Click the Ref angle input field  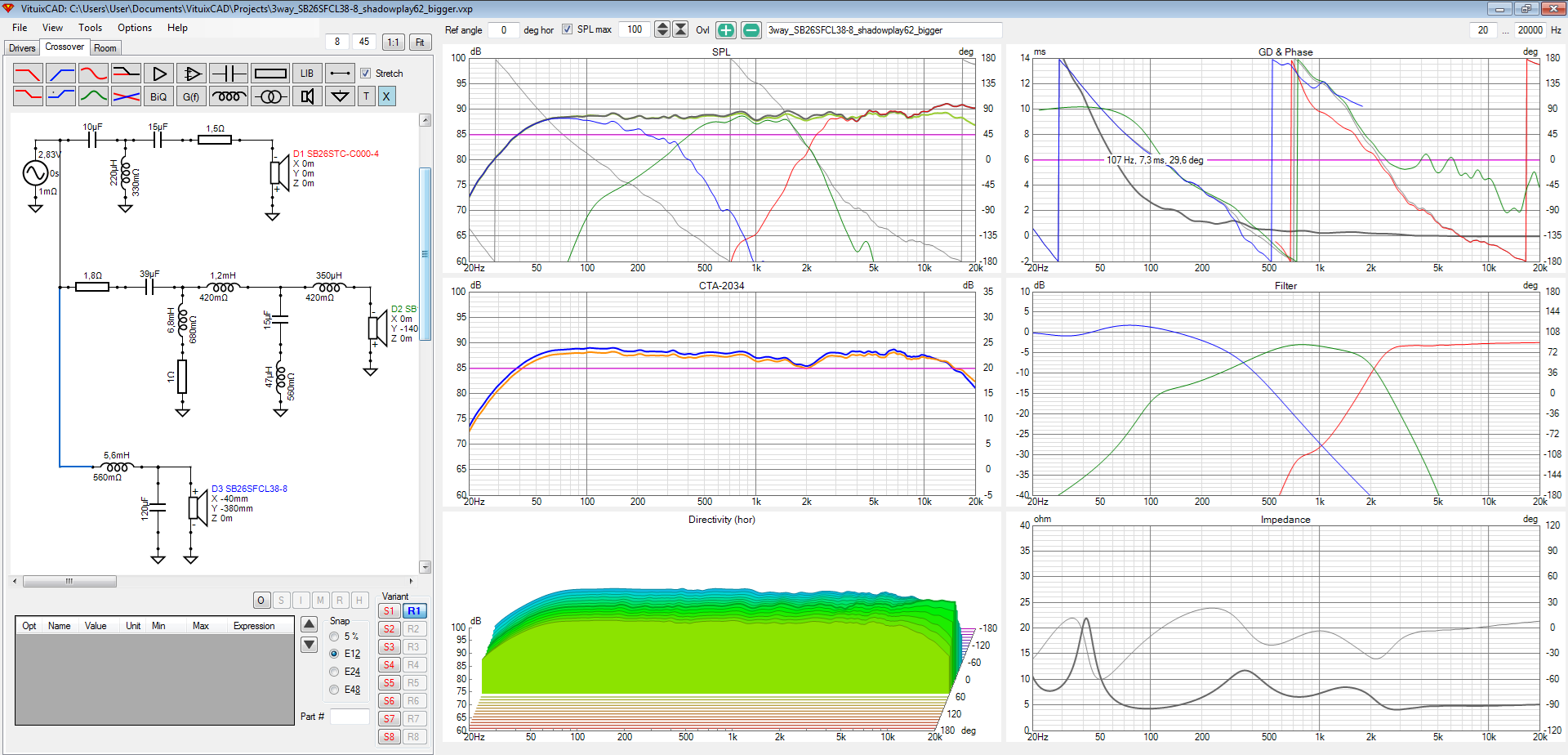coord(504,30)
